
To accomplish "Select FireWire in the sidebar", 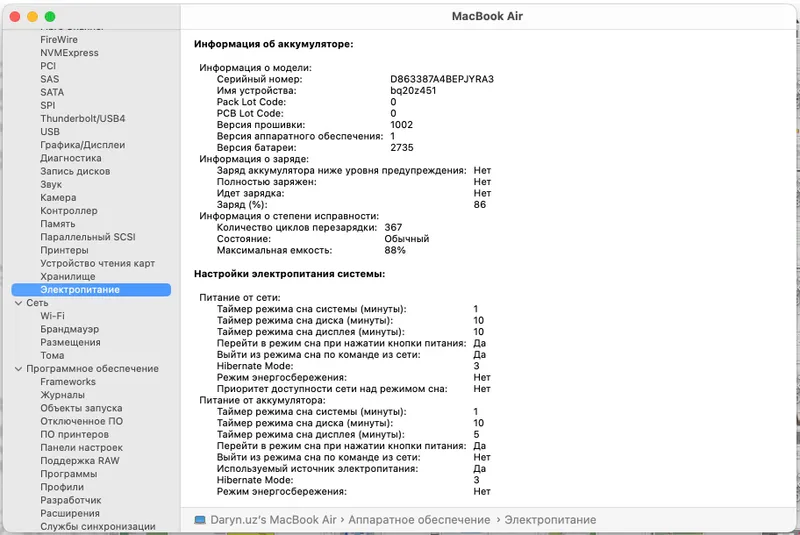I will tap(59, 40).
